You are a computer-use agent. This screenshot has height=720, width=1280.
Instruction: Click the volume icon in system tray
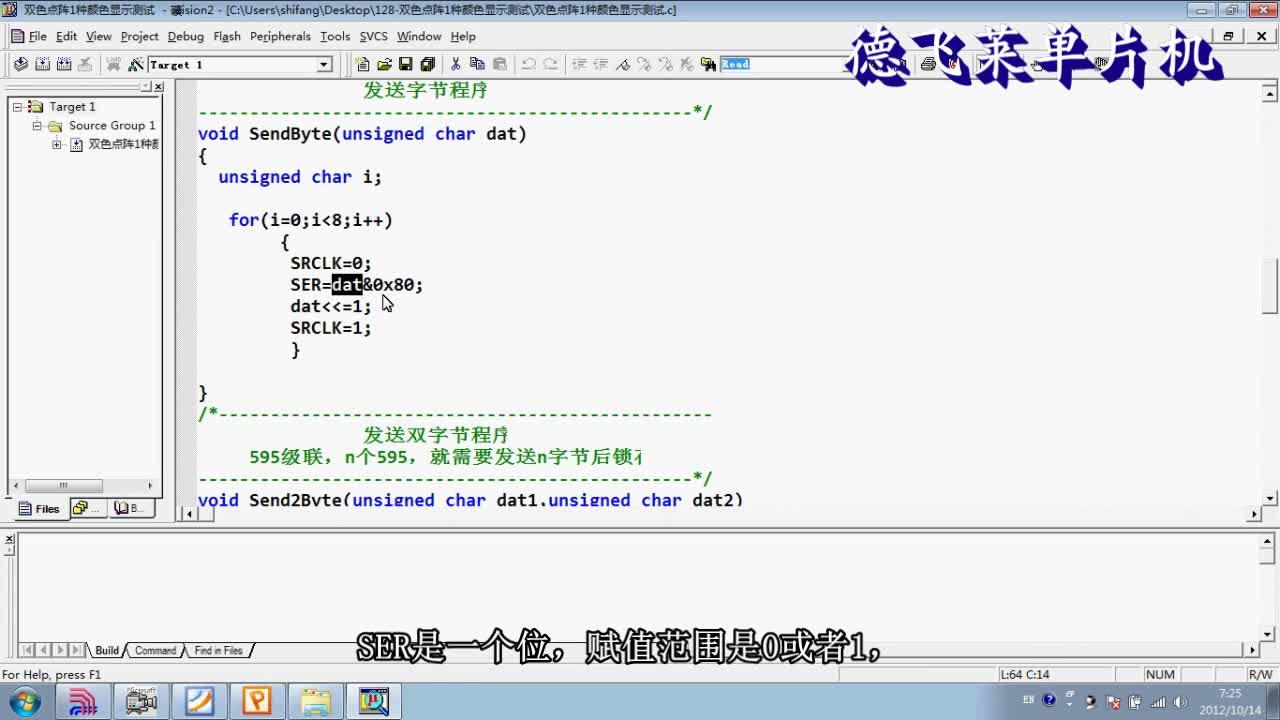click(x=1179, y=701)
